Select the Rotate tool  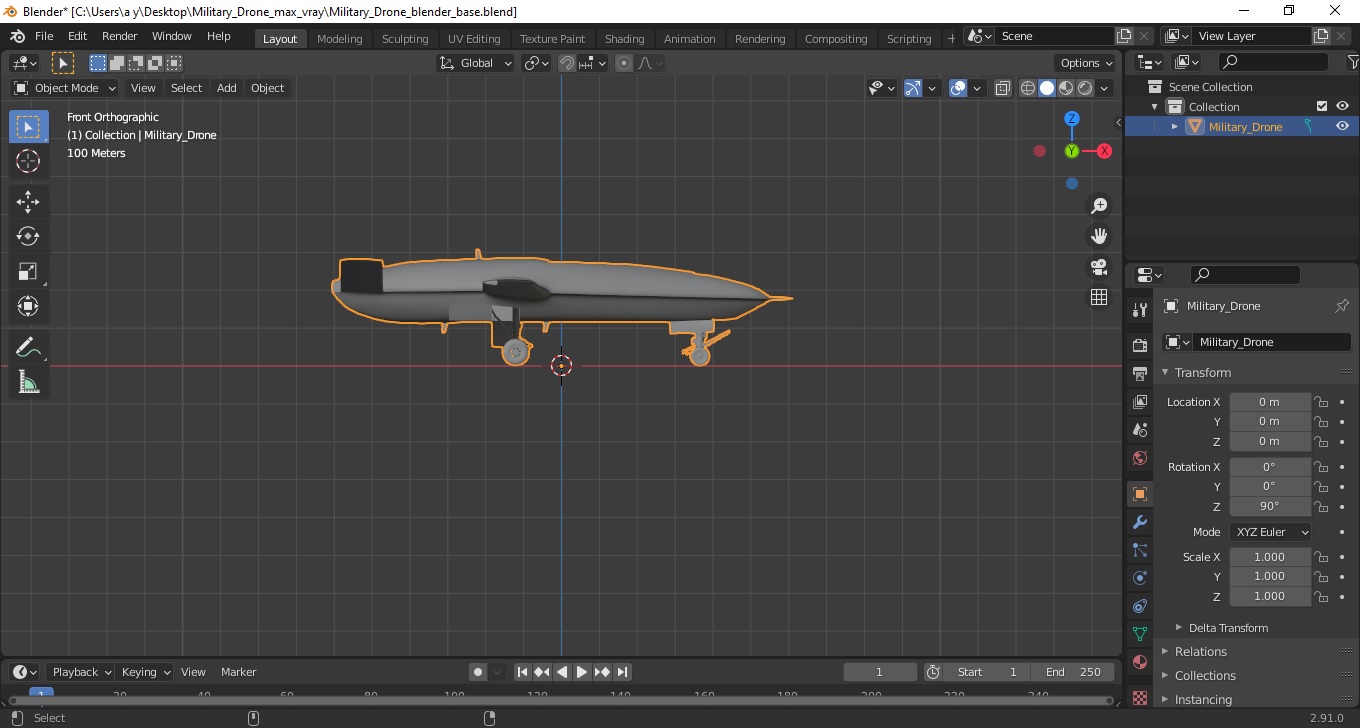pyautogui.click(x=28, y=236)
